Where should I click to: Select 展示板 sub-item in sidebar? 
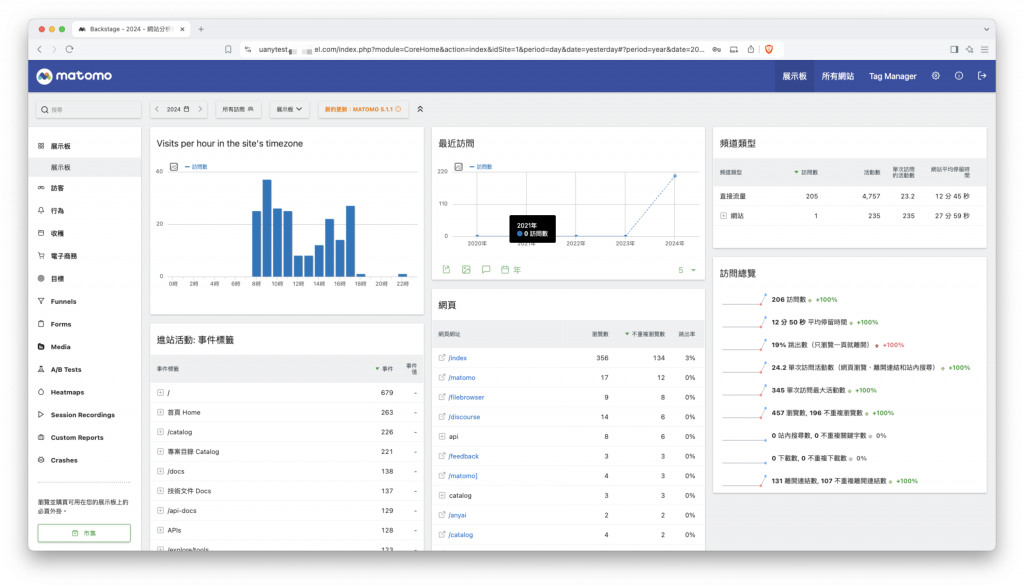pyautogui.click(x=84, y=167)
